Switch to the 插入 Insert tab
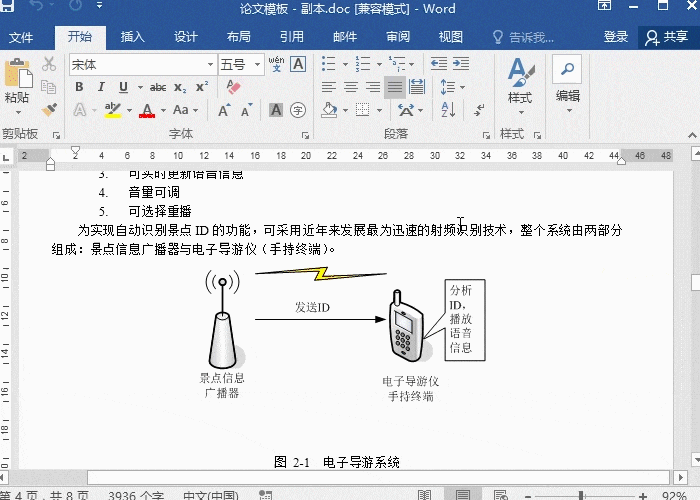 pos(133,37)
